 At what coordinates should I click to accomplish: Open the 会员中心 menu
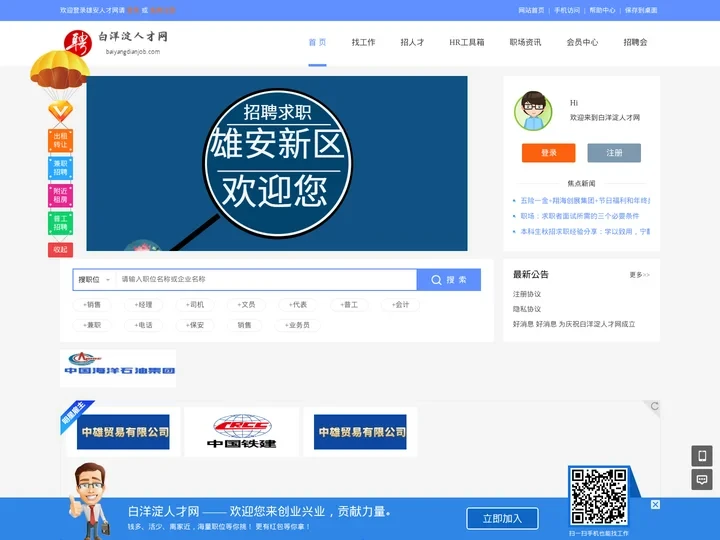point(582,42)
